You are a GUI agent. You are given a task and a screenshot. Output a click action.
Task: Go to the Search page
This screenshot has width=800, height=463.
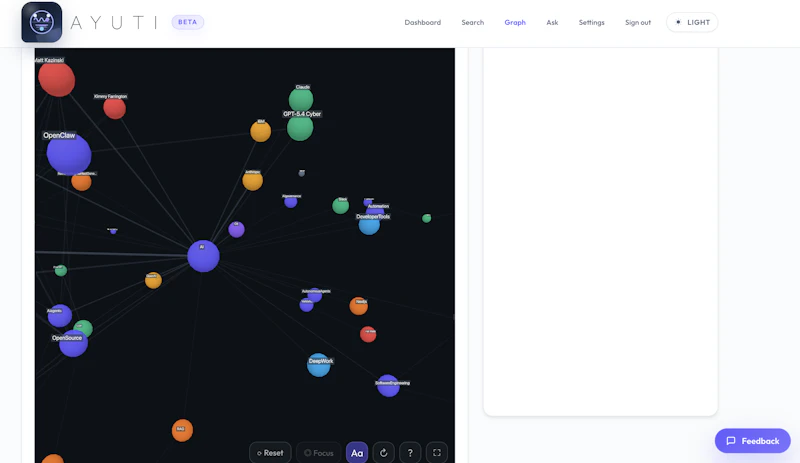[472, 22]
